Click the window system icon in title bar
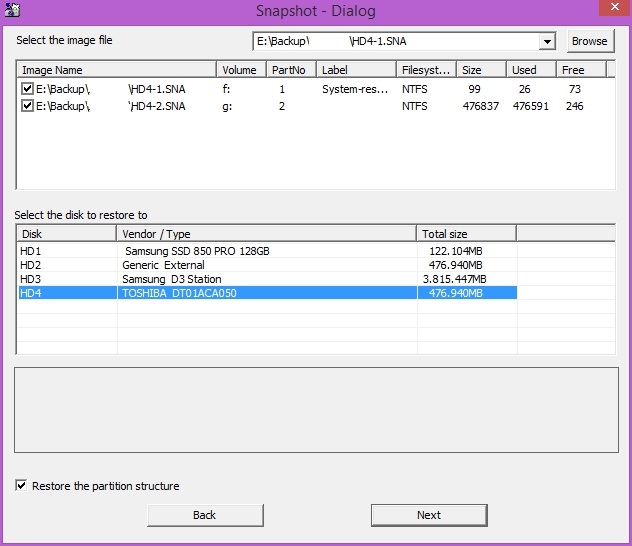 pos(11,10)
